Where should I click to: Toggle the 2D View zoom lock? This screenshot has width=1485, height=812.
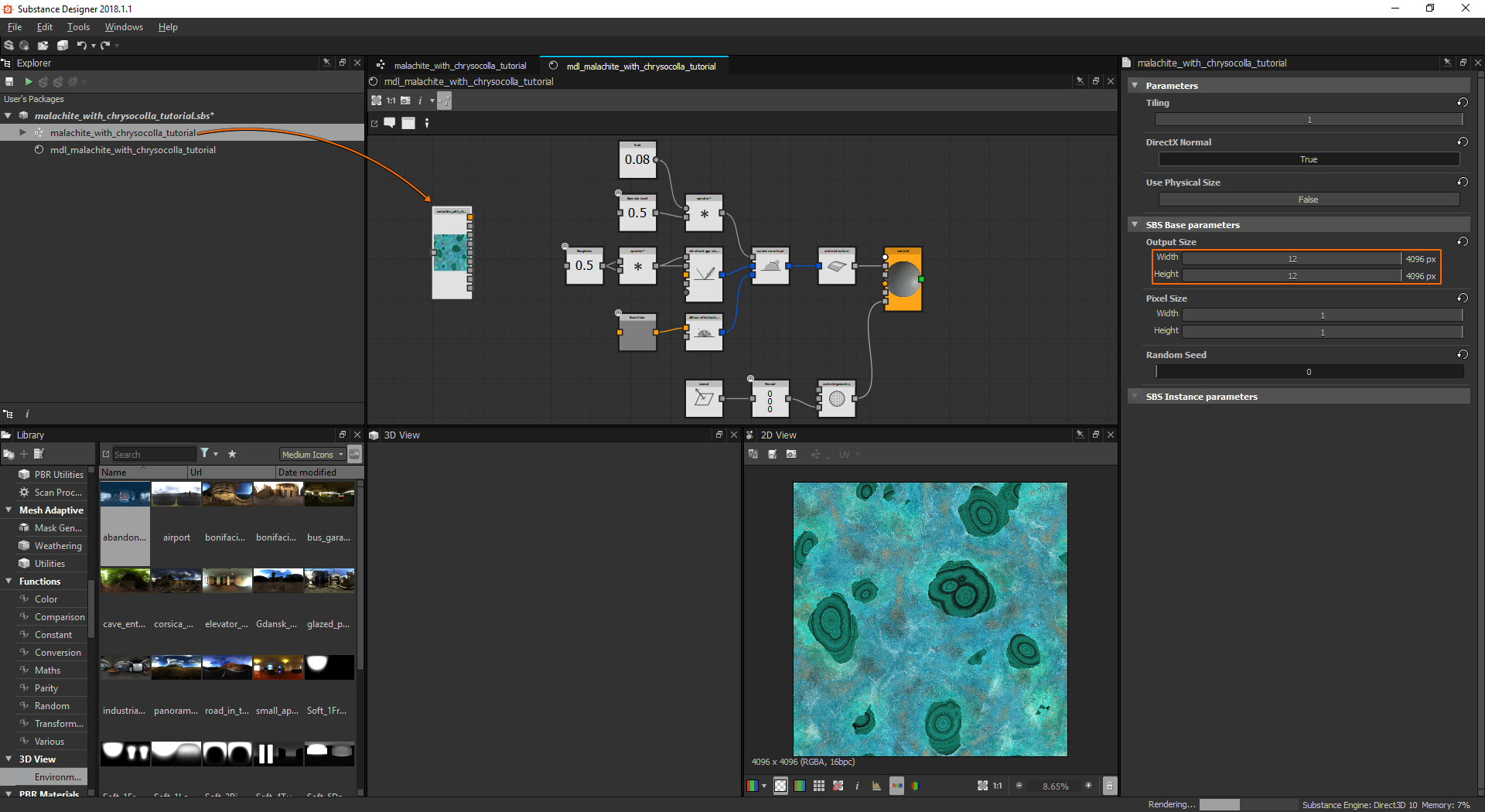pyautogui.click(x=1109, y=786)
